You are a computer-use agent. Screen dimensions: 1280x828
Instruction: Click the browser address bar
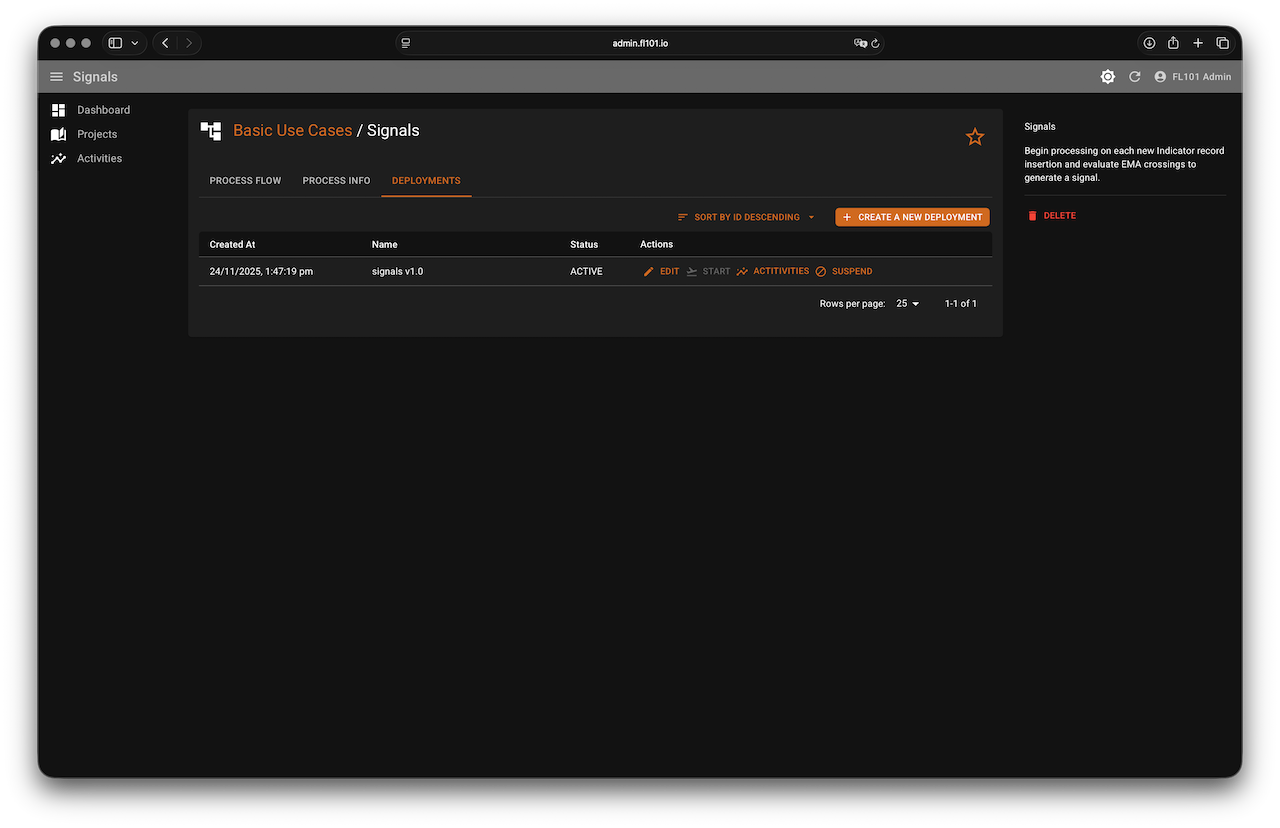pyautogui.click(x=640, y=43)
